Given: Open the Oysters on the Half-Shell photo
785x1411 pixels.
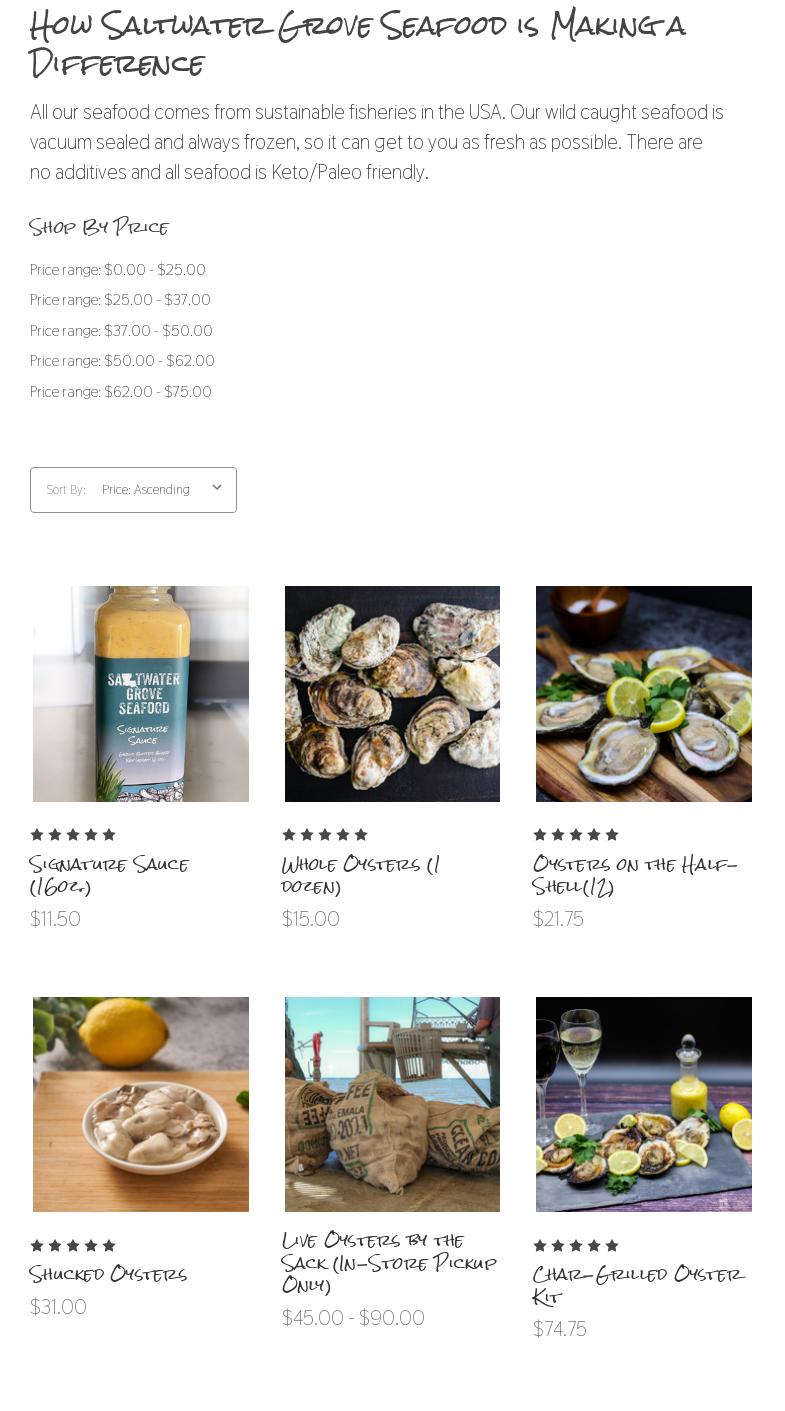Looking at the screenshot, I should point(644,694).
